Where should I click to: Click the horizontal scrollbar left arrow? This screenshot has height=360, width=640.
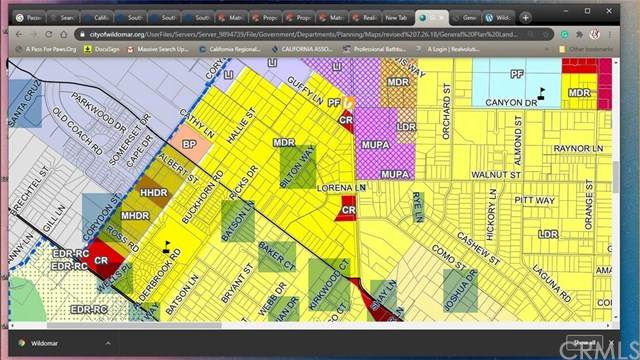coord(11,325)
